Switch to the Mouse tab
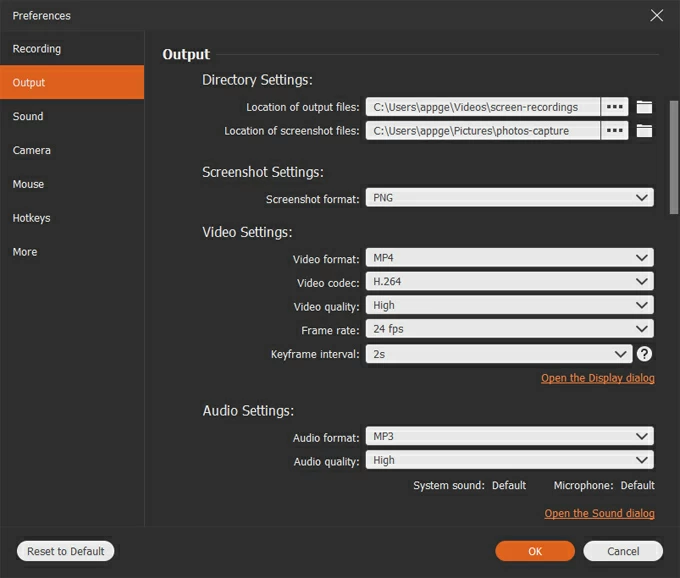The width and height of the screenshot is (680, 578). [72, 184]
